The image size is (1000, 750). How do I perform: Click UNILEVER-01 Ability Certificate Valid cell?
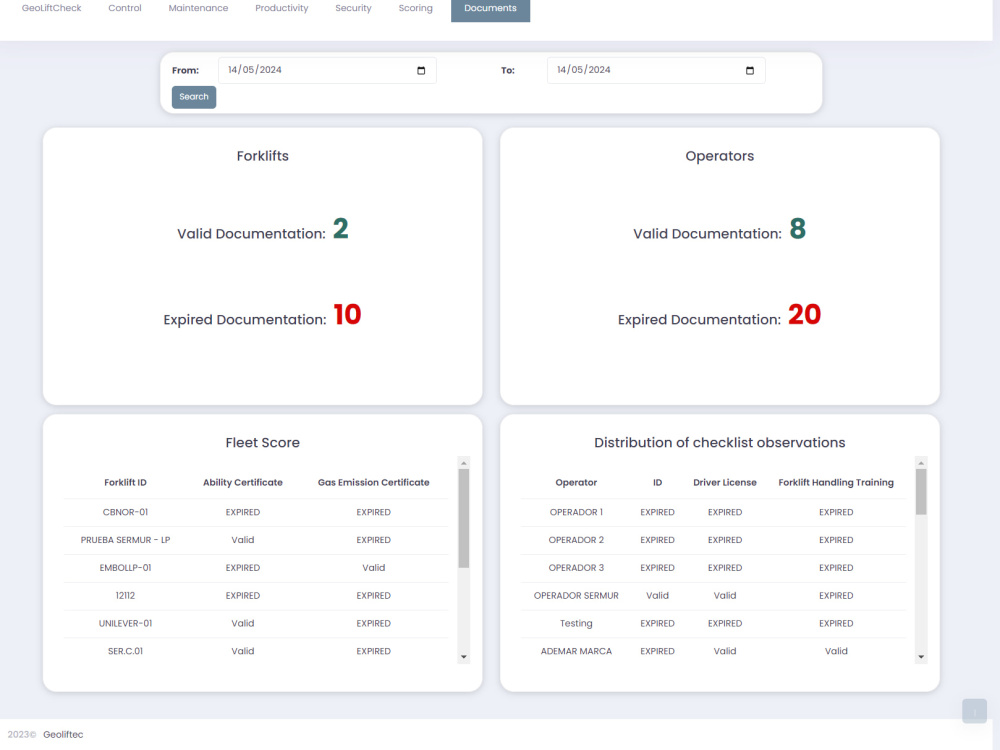tap(243, 623)
